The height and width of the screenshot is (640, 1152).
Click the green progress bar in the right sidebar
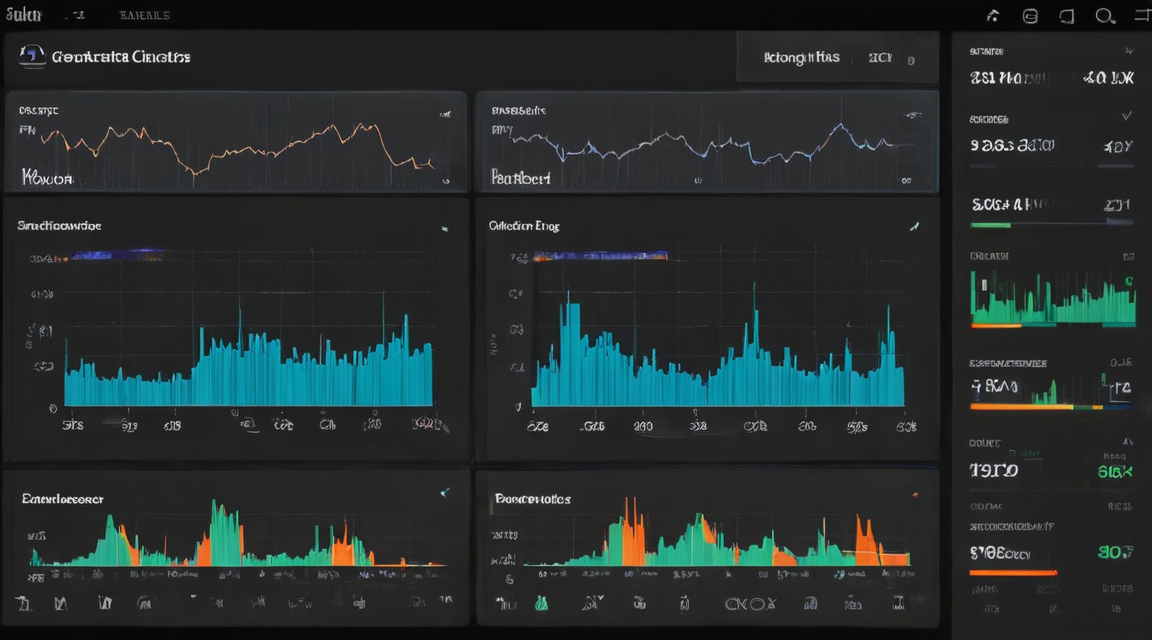(x=990, y=225)
